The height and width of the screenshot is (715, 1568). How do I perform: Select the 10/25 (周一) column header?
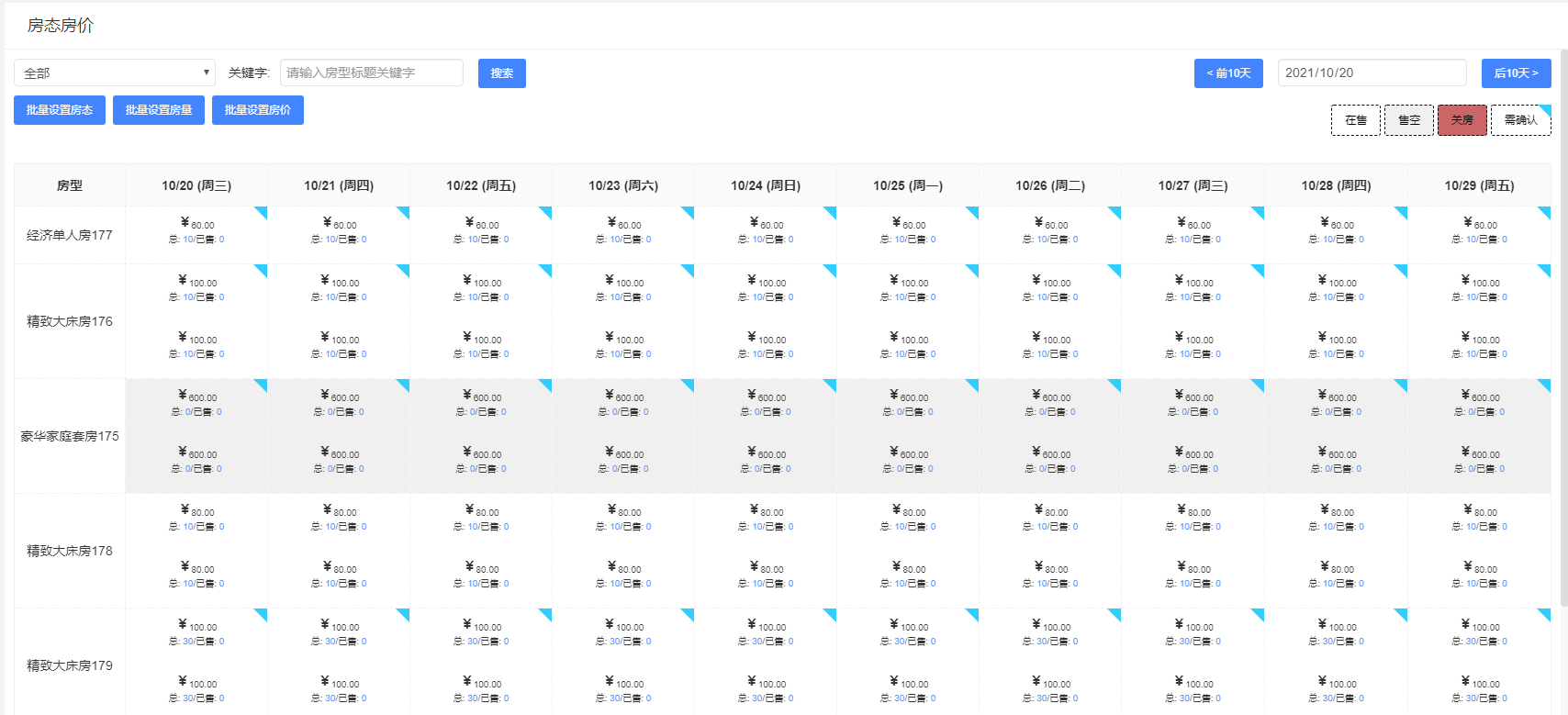(x=908, y=185)
